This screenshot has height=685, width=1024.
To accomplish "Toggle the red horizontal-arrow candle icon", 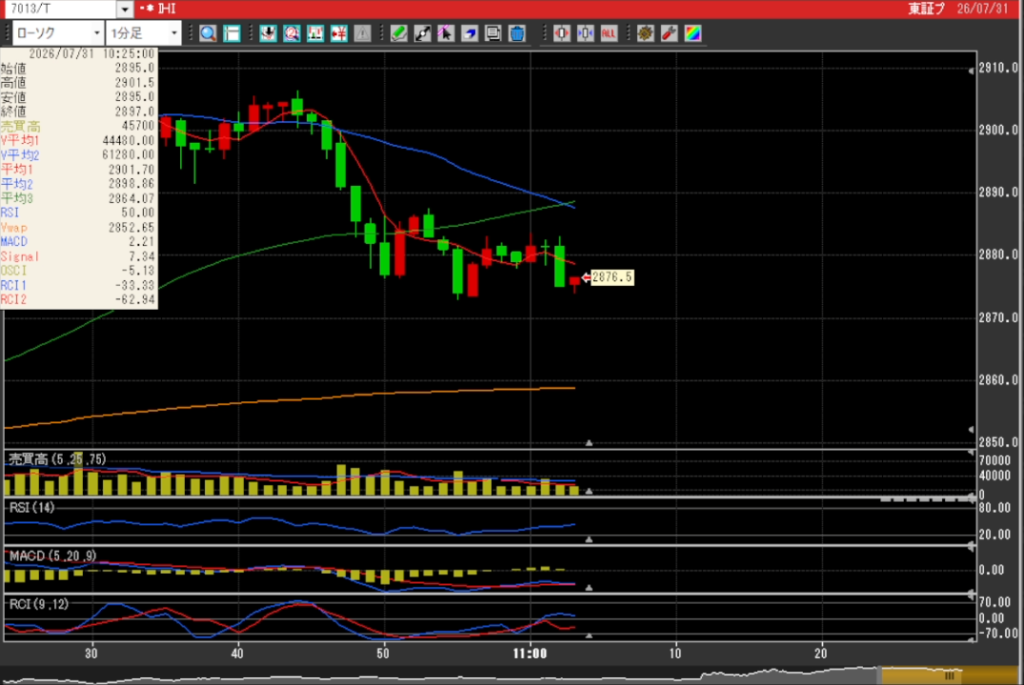I will (x=562, y=33).
